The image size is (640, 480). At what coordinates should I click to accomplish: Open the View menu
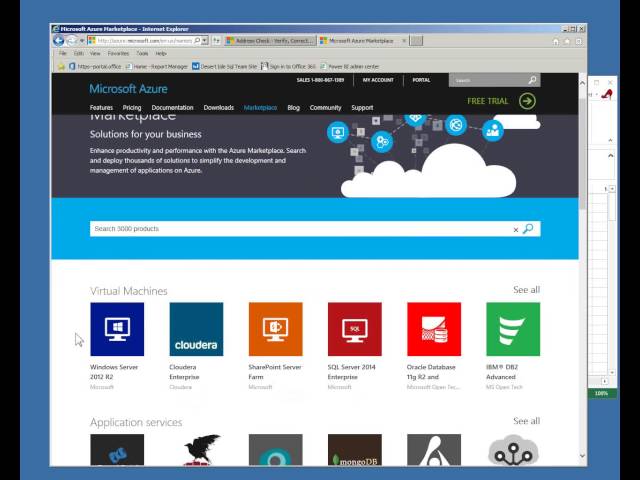click(x=95, y=53)
